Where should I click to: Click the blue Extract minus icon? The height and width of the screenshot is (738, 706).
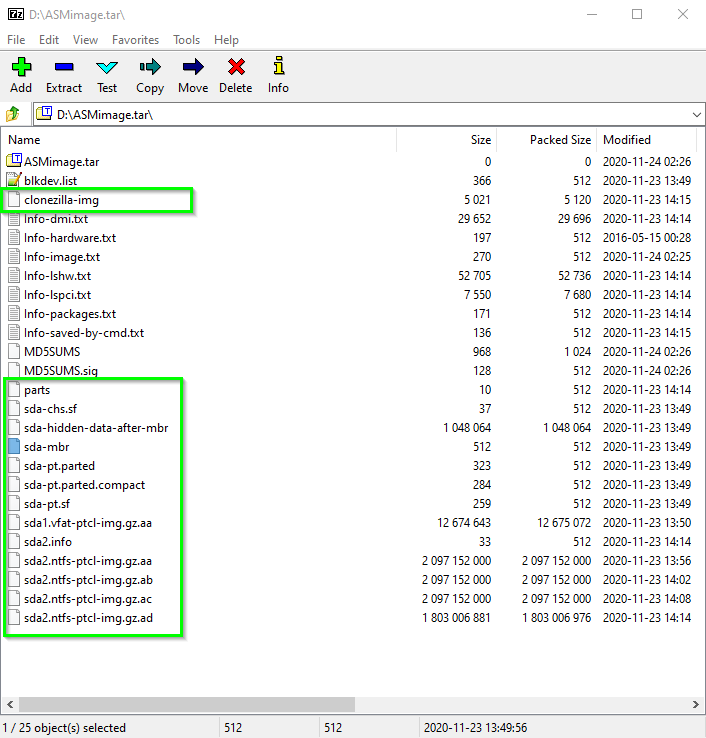[64, 67]
